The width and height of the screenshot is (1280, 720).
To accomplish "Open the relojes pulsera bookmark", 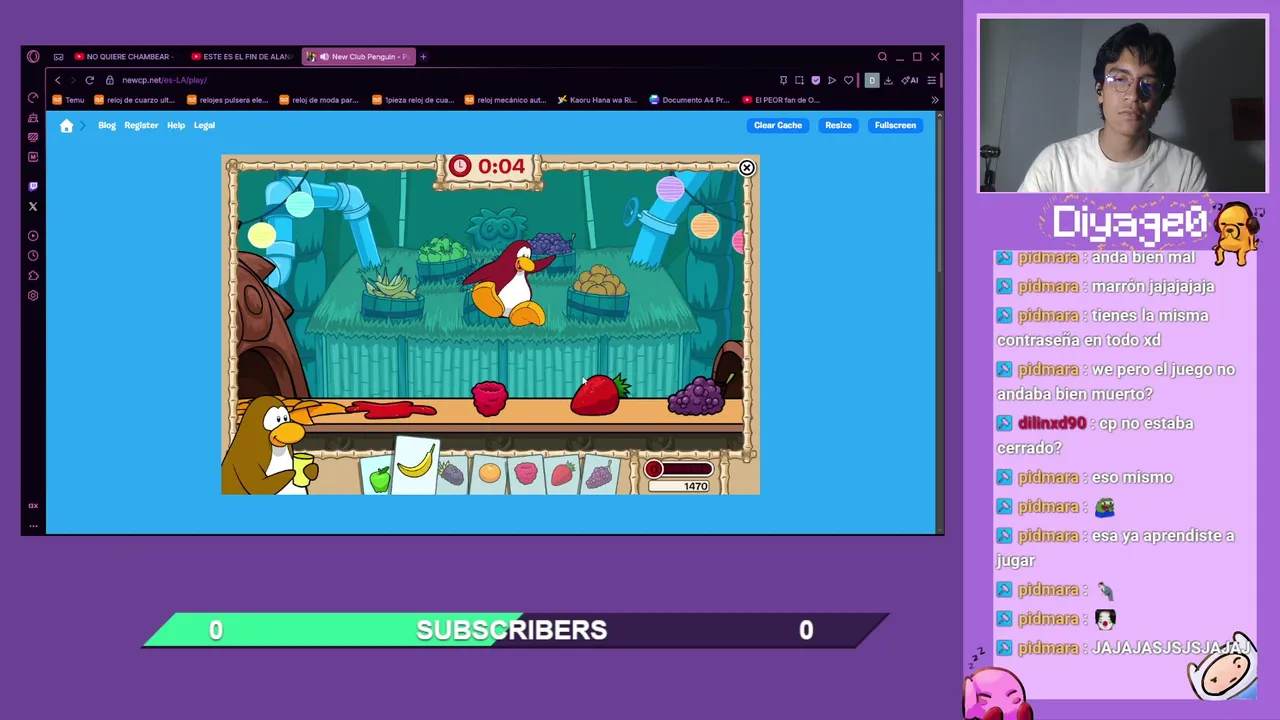I will 228,100.
